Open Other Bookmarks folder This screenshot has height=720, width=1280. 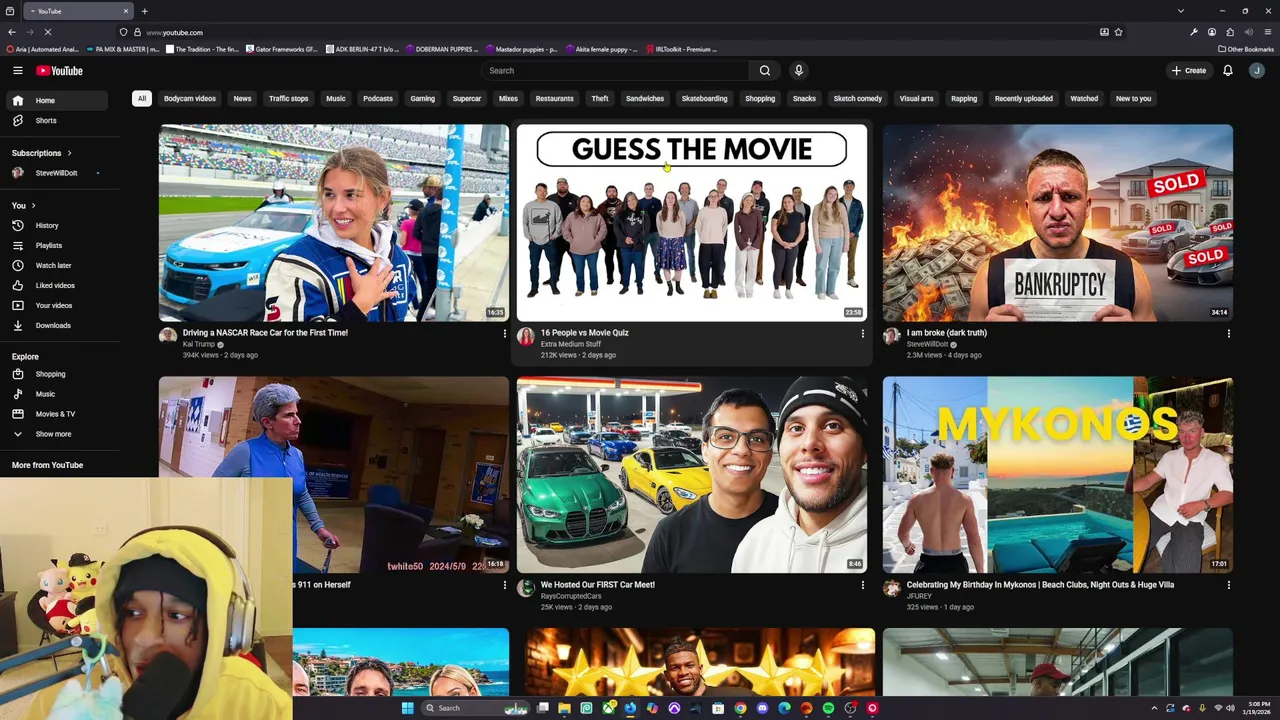1246,49
